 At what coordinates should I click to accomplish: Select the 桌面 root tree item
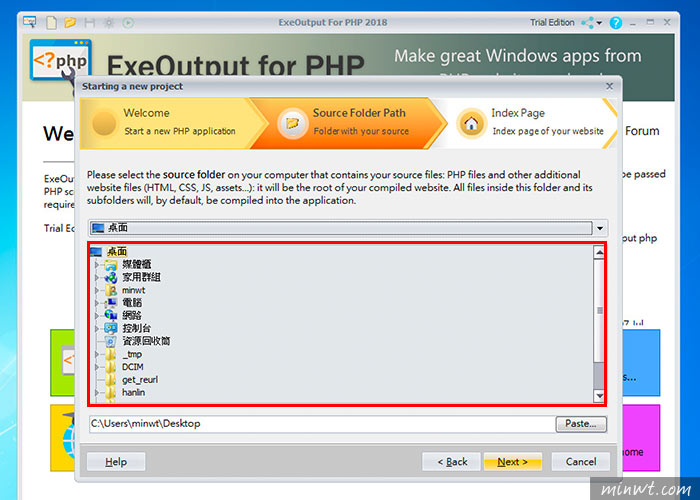pyautogui.click(x=117, y=251)
